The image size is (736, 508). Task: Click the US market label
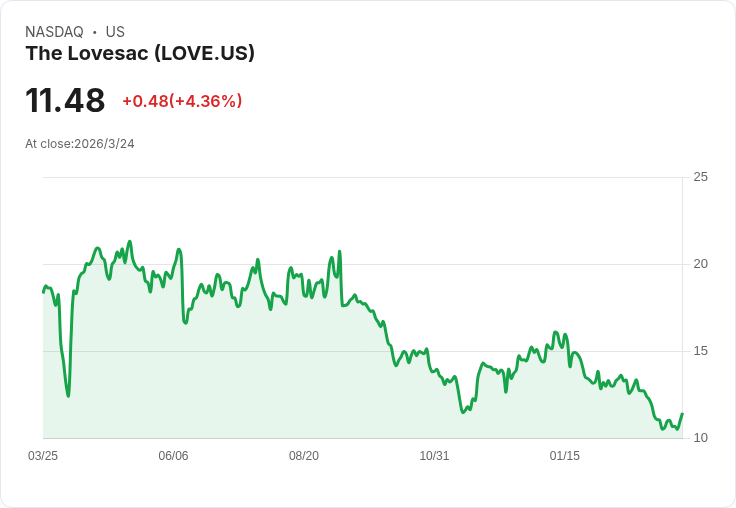pos(115,32)
